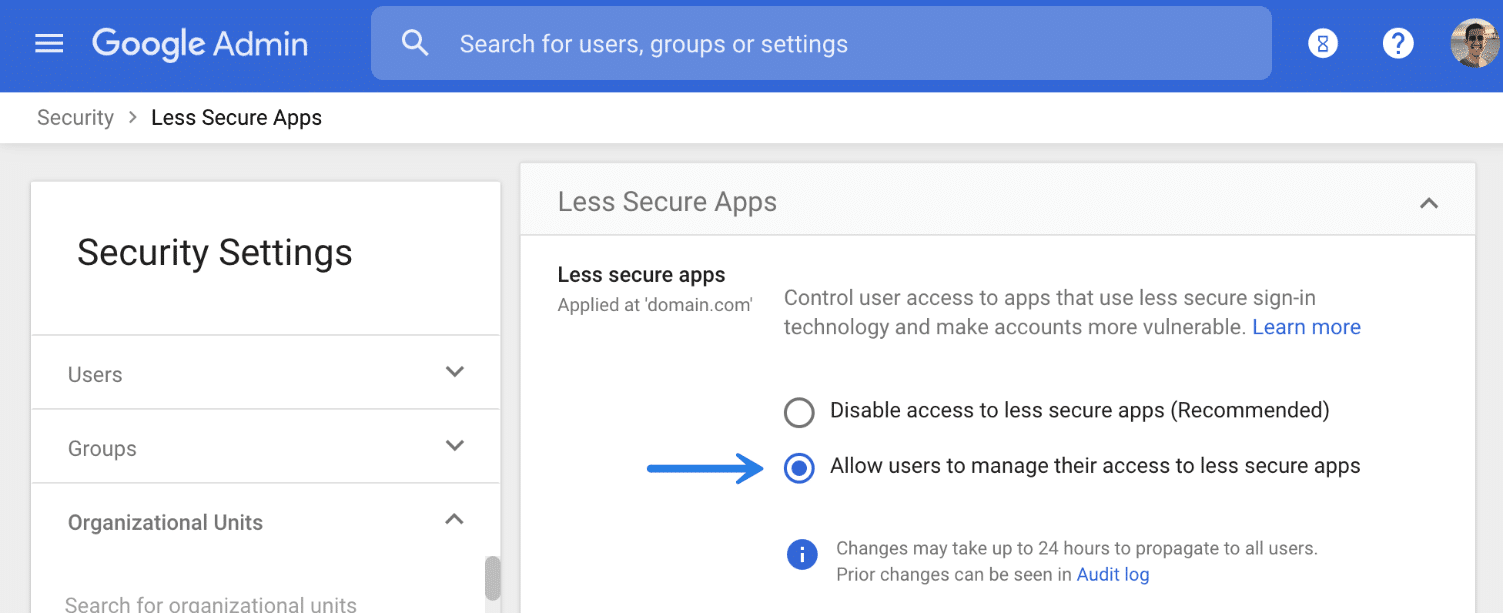Viewport: 1503px width, 613px height.
Task: Click the search for users input field
Action: click(820, 43)
